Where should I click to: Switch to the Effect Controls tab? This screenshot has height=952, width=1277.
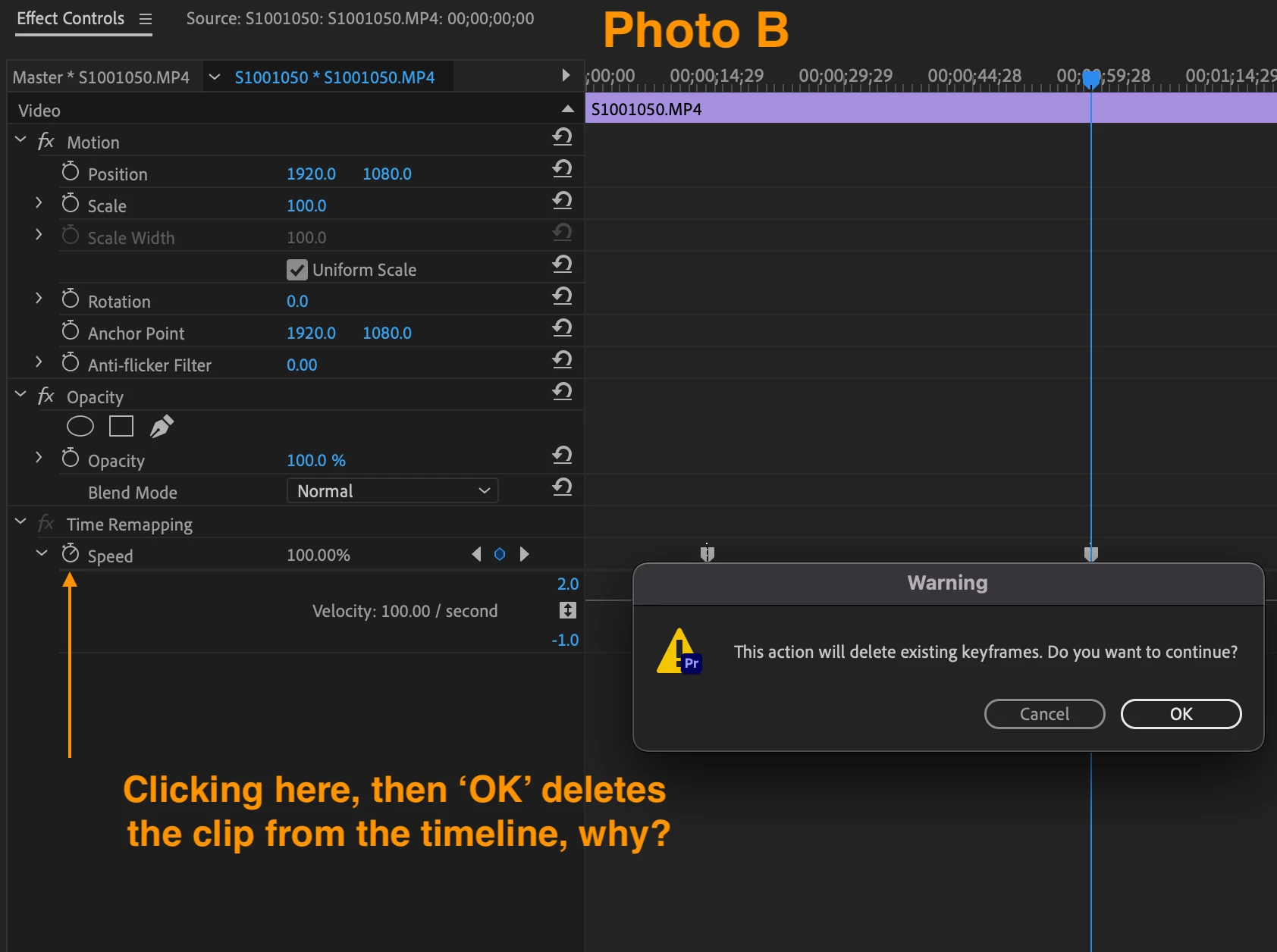coord(71,18)
